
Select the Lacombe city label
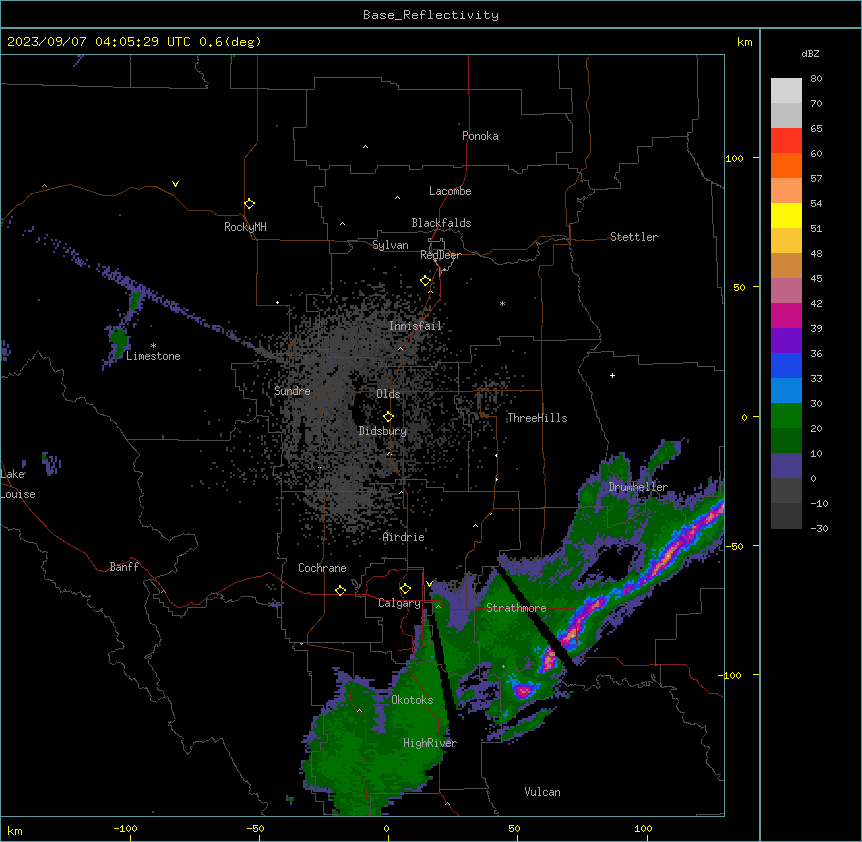[x=450, y=191]
